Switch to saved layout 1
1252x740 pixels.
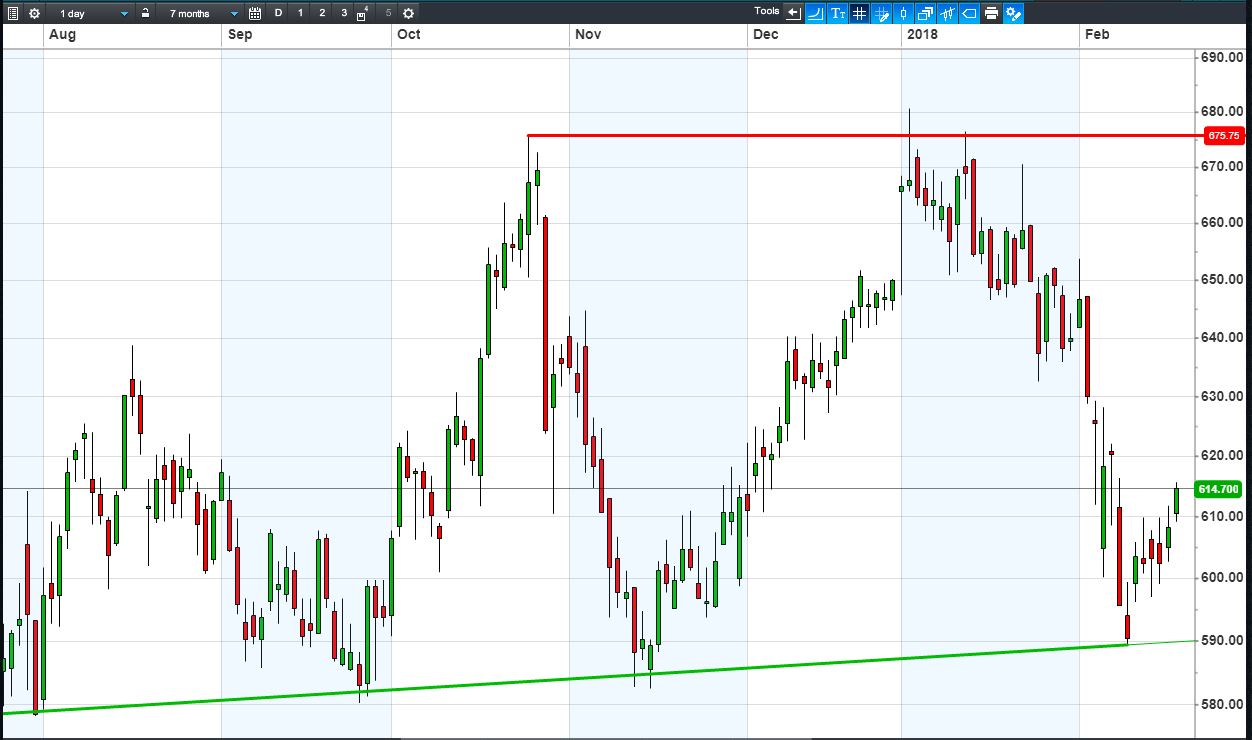coord(300,13)
